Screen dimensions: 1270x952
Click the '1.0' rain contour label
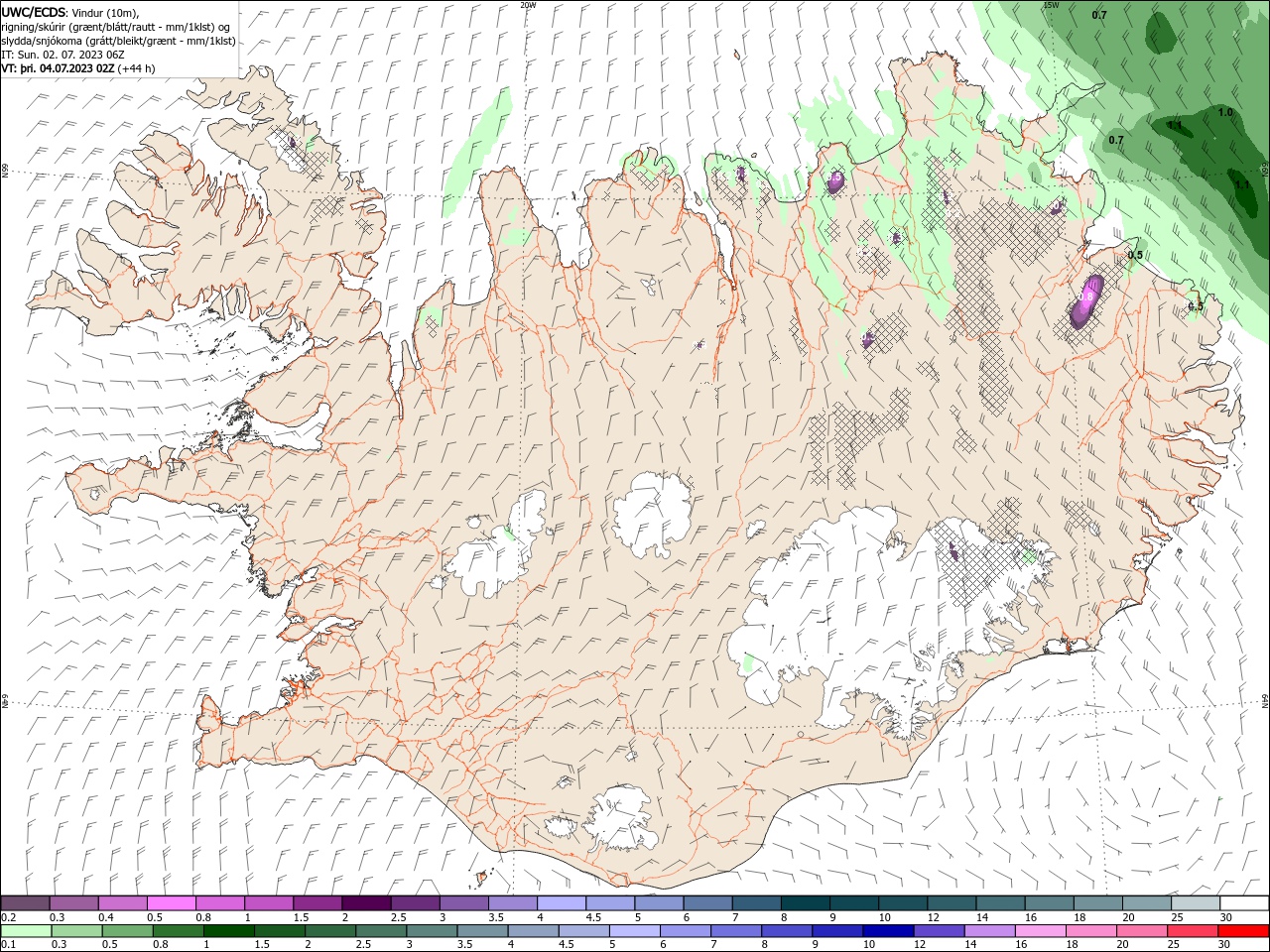pyautogui.click(x=1225, y=112)
